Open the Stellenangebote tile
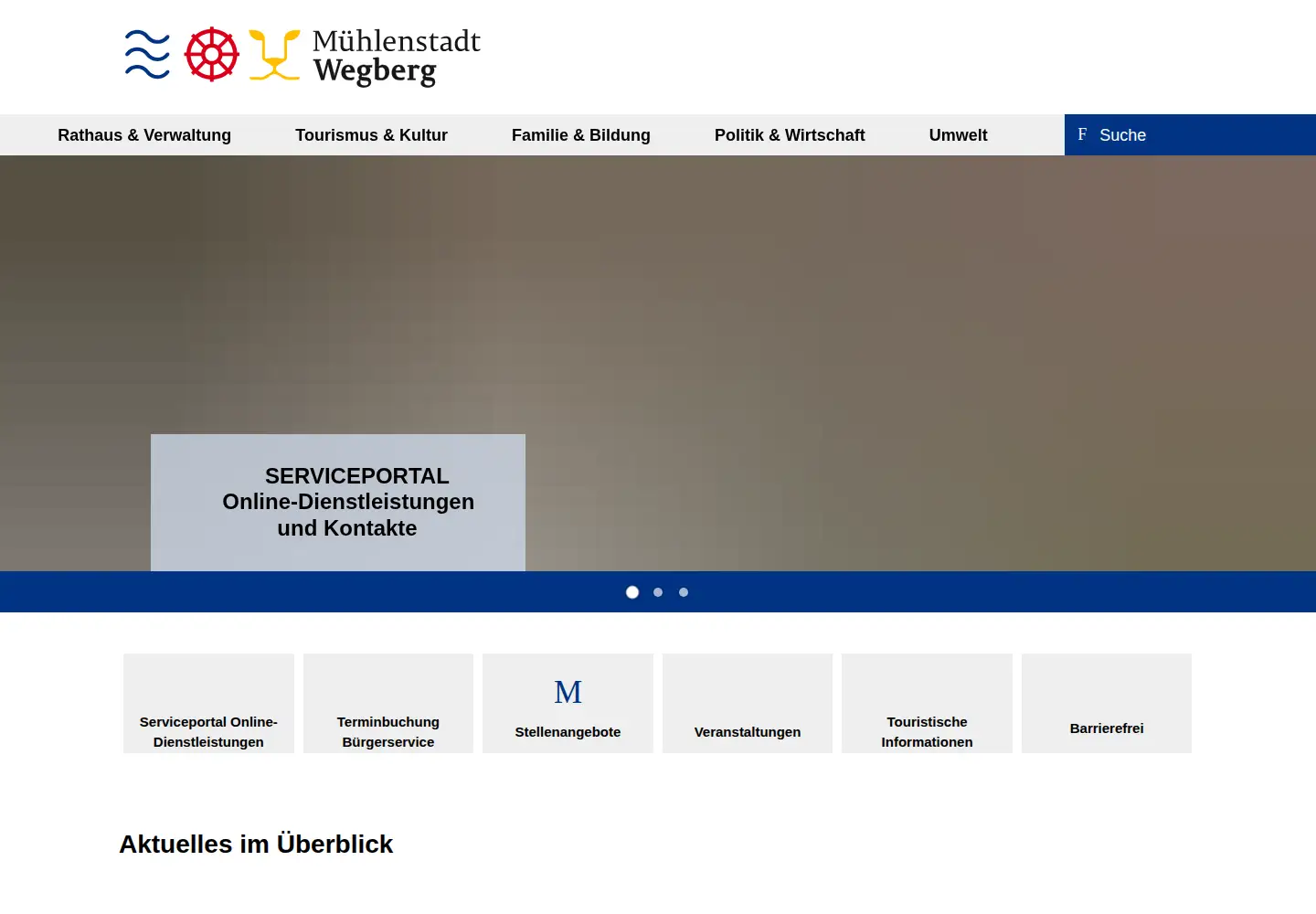1316x914 pixels. pos(568,704)
